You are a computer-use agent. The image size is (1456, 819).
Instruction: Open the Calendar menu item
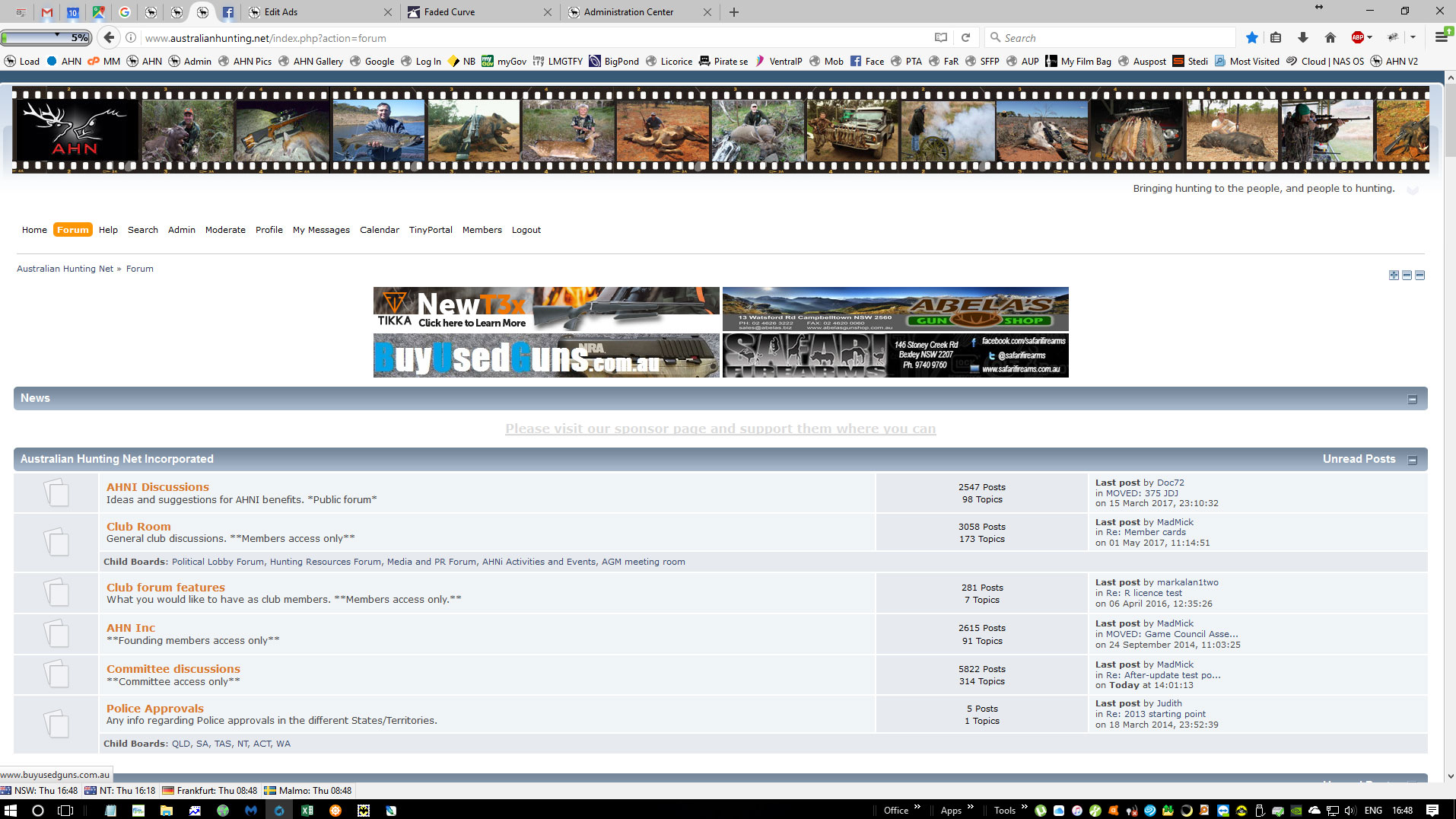(x=379, y=230)
